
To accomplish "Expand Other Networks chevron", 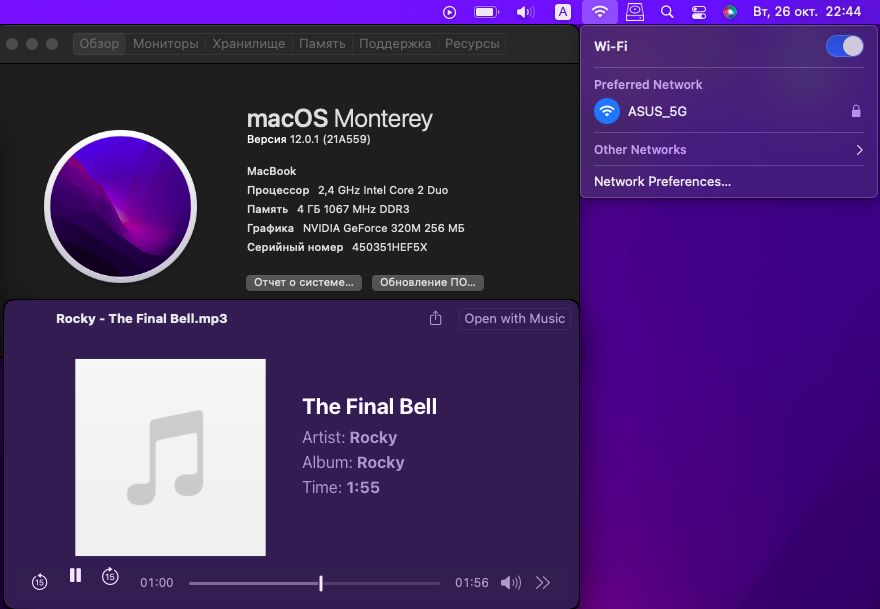I will tap(859, 150).
